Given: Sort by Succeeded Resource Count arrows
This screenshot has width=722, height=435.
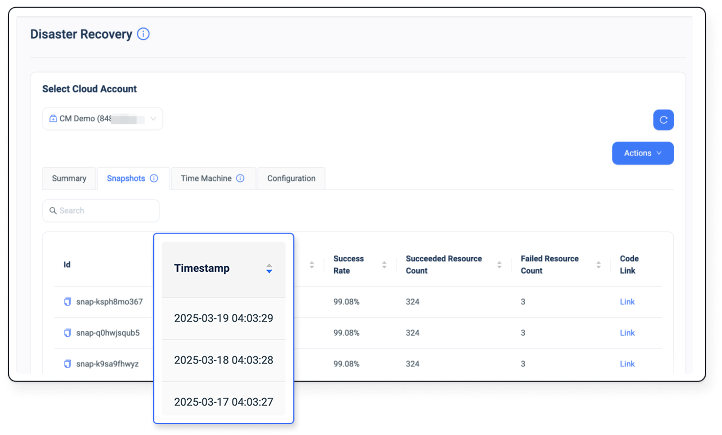Looking at the screenshot, I should (499, 265).
